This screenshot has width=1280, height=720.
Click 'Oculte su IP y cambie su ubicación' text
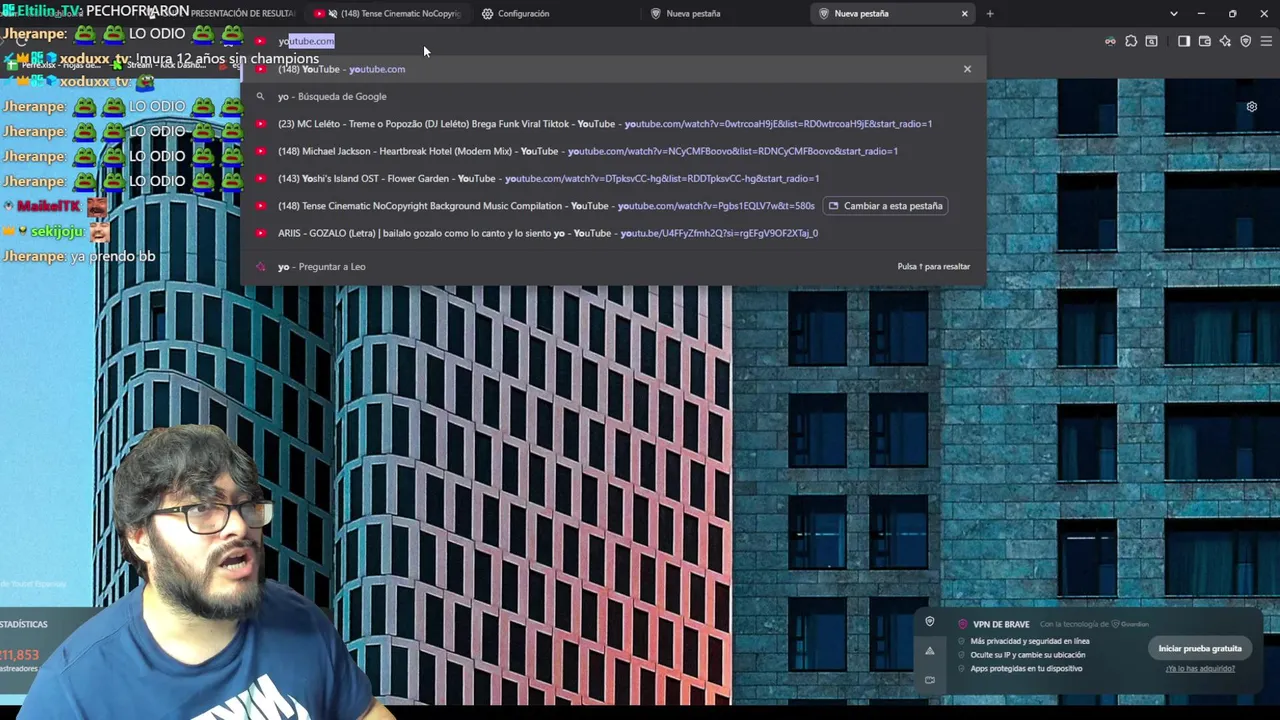(1027, 655)
